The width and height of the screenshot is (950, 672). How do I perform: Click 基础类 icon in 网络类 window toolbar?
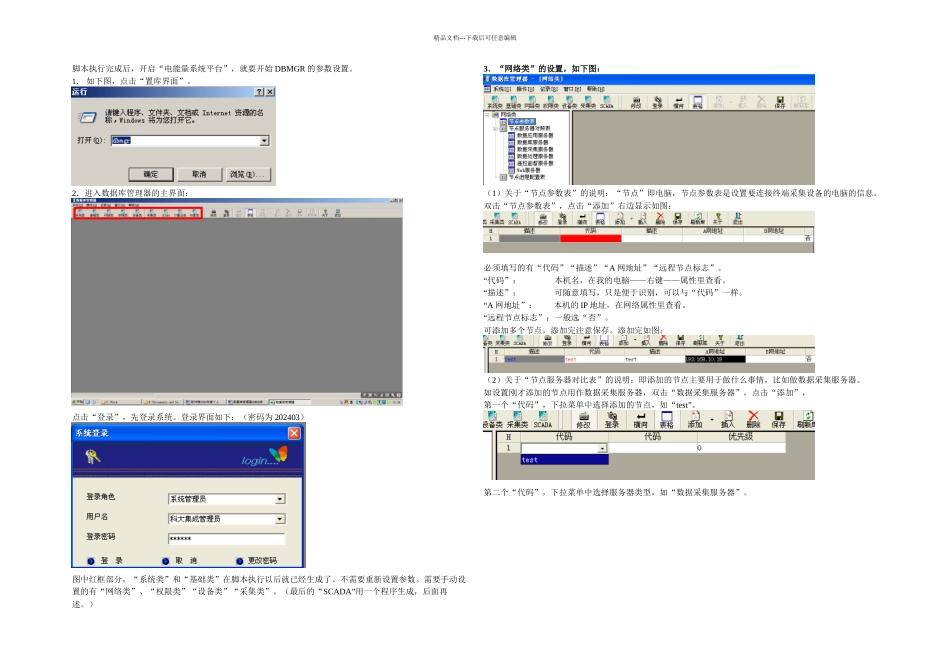tap(513, 102)
